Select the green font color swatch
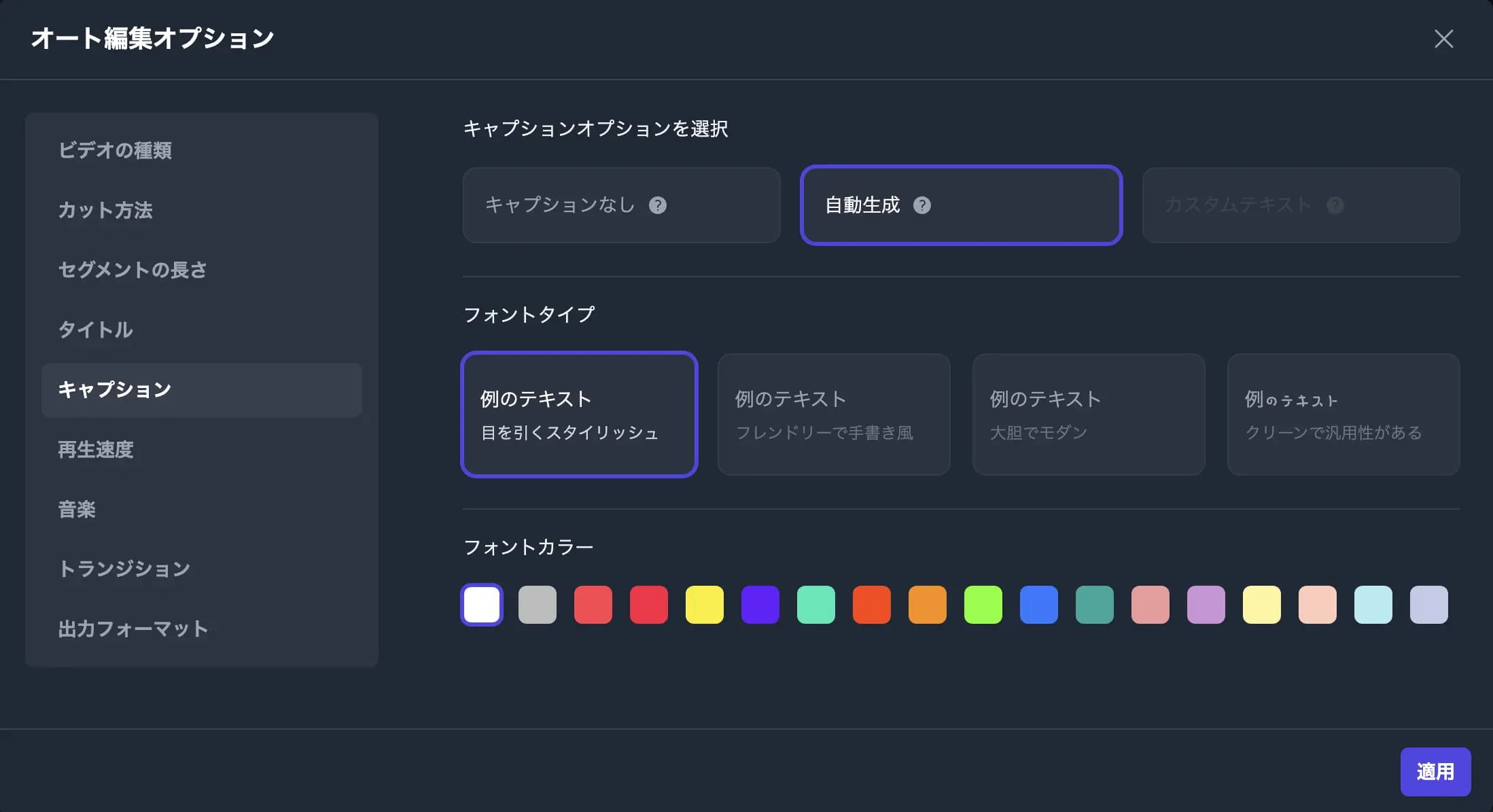This screenshot has height=812, width=1493. [x=983, y=604]
